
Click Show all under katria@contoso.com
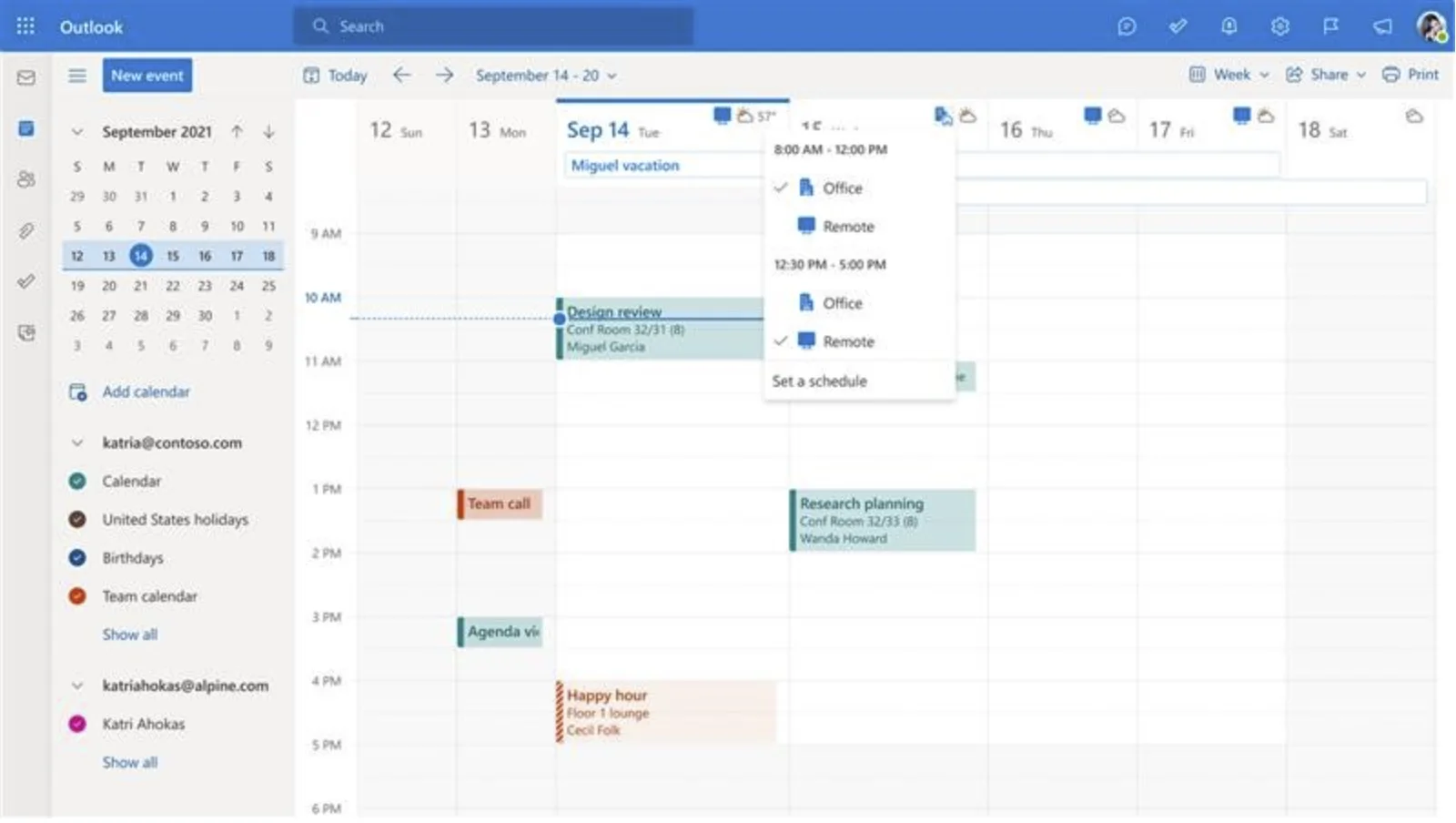click(129, 634)
